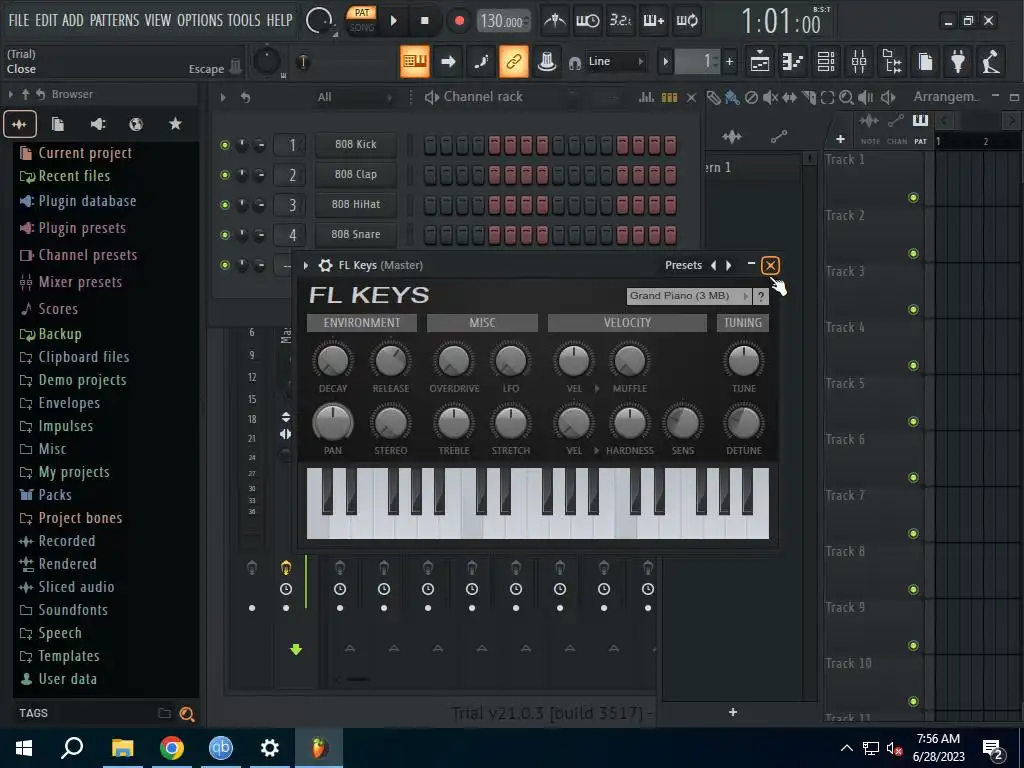
Task: Toggle the metronome icon
Action: point(555,21)
